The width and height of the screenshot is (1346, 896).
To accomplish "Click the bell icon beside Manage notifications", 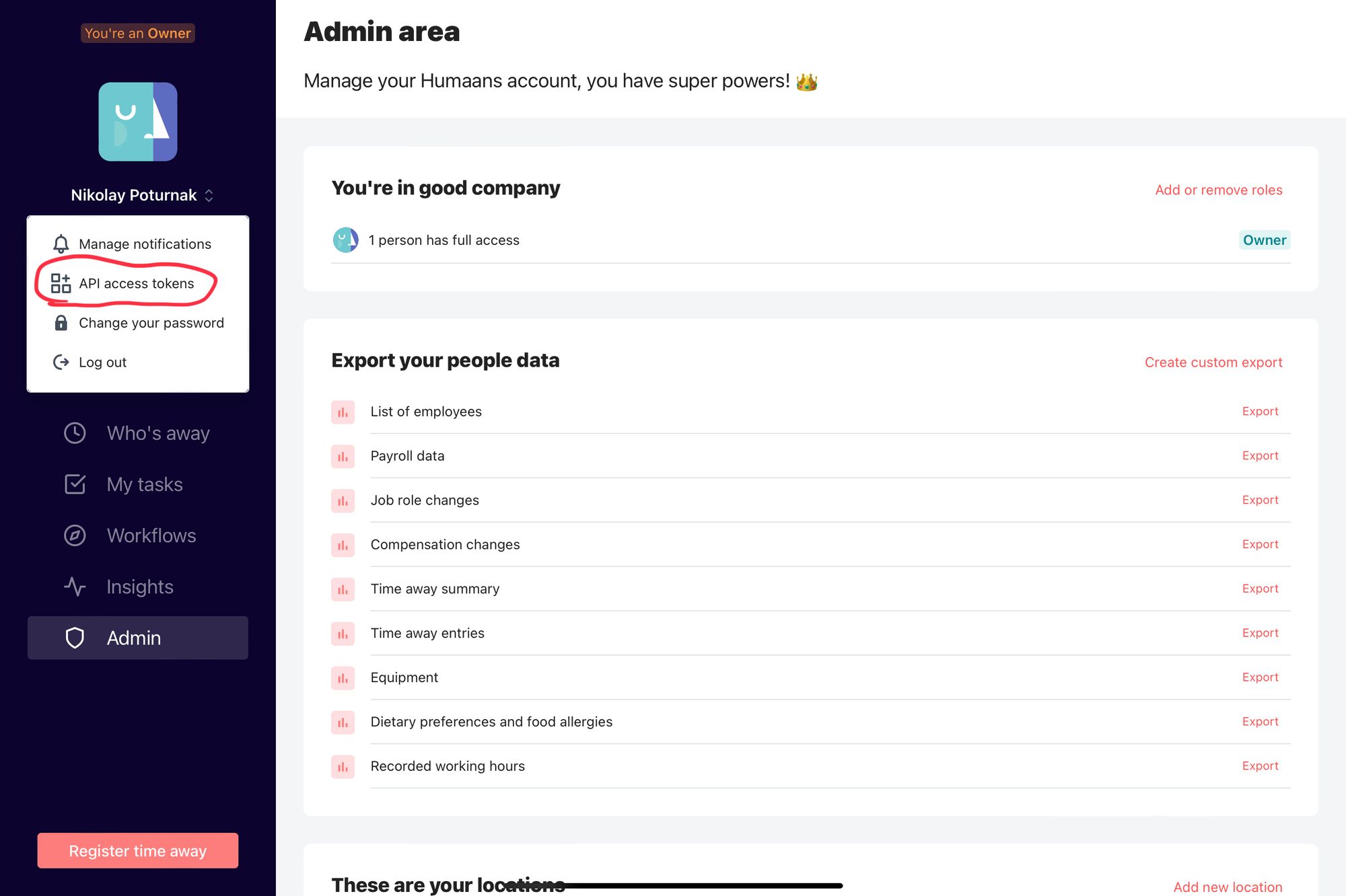I will [x=61, y=244].
